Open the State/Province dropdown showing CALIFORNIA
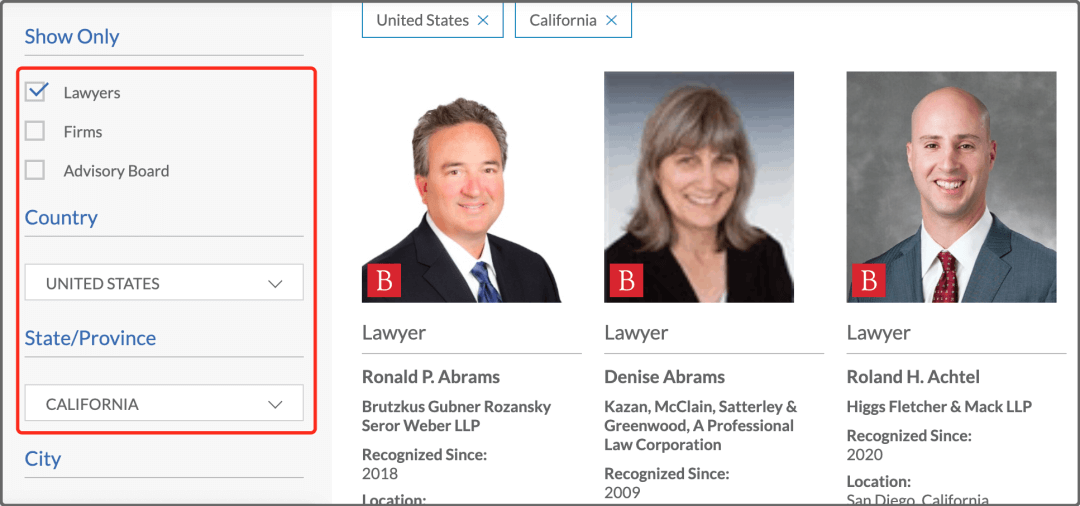Image resolution: width=1080 pixels, height=506 pixels. [x=164, y=403]
